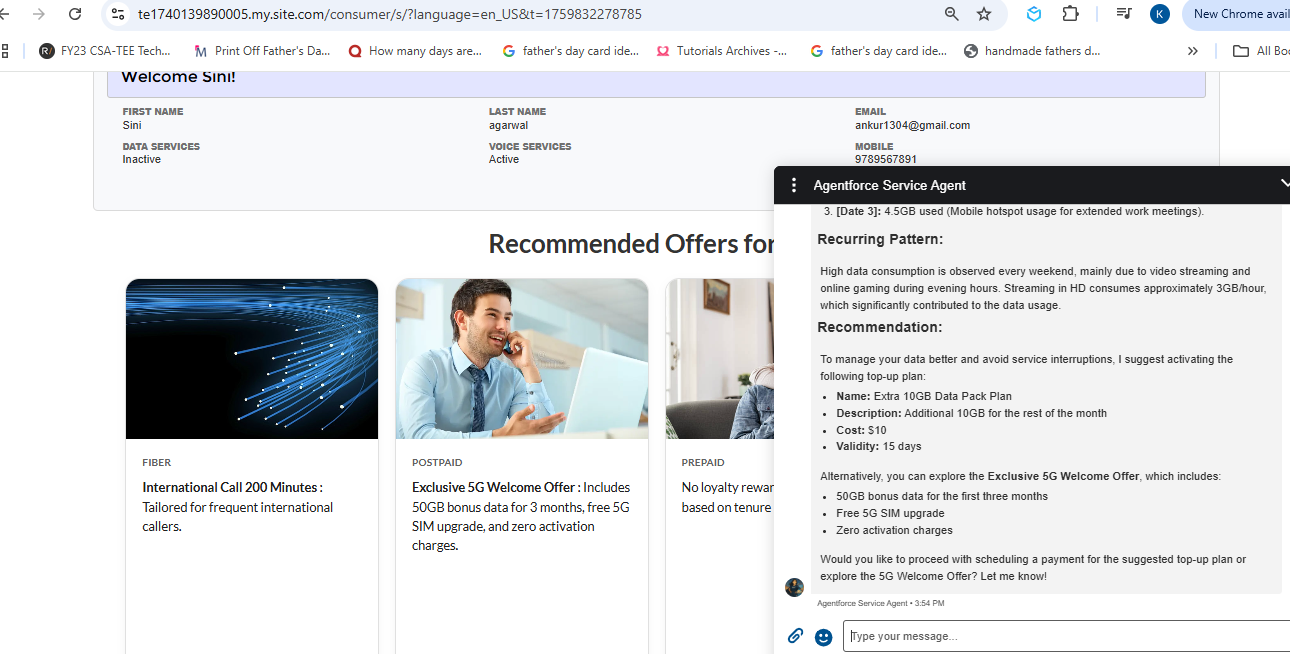Open the browser extensions puzzle icon
The height and width of the screenshot is (654, 1290).
pos(1070,14)
